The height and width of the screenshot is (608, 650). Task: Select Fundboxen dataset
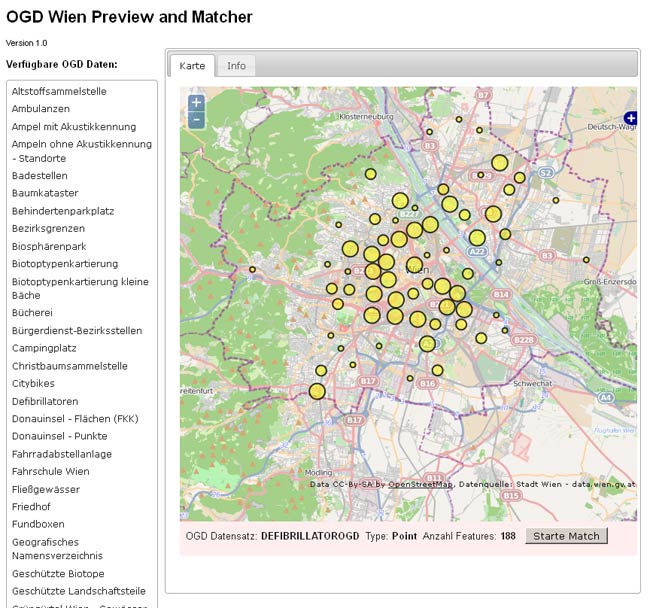[38, 524]
